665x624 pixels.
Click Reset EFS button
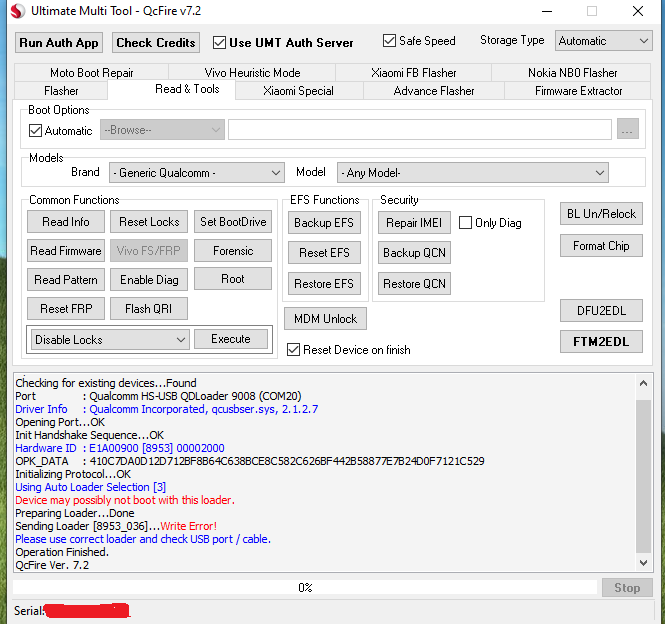click(x=324, y=253)
